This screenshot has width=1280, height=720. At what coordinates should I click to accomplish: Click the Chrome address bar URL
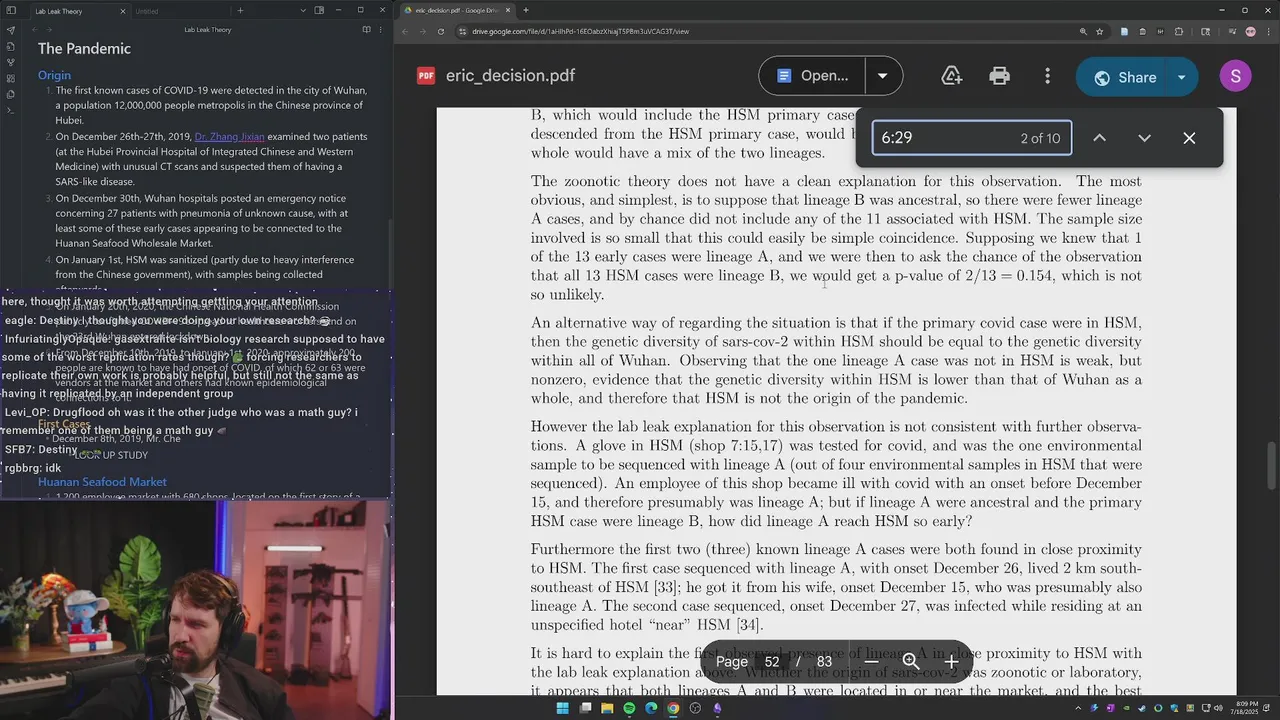point(580,31)
